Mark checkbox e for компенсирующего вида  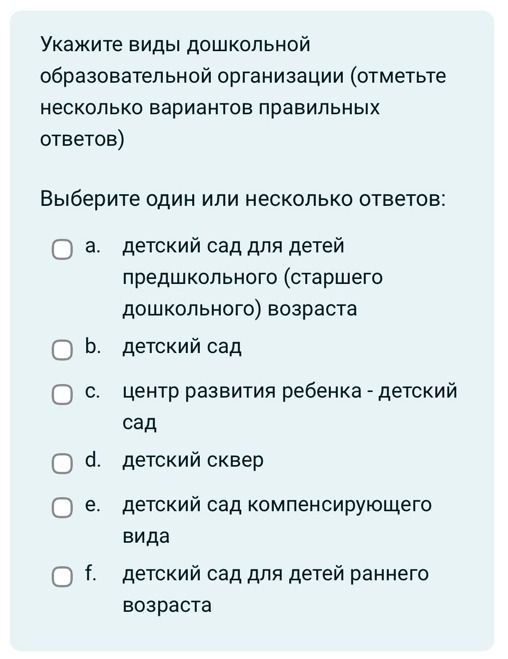pyautogui.click(x=62, y=508)
